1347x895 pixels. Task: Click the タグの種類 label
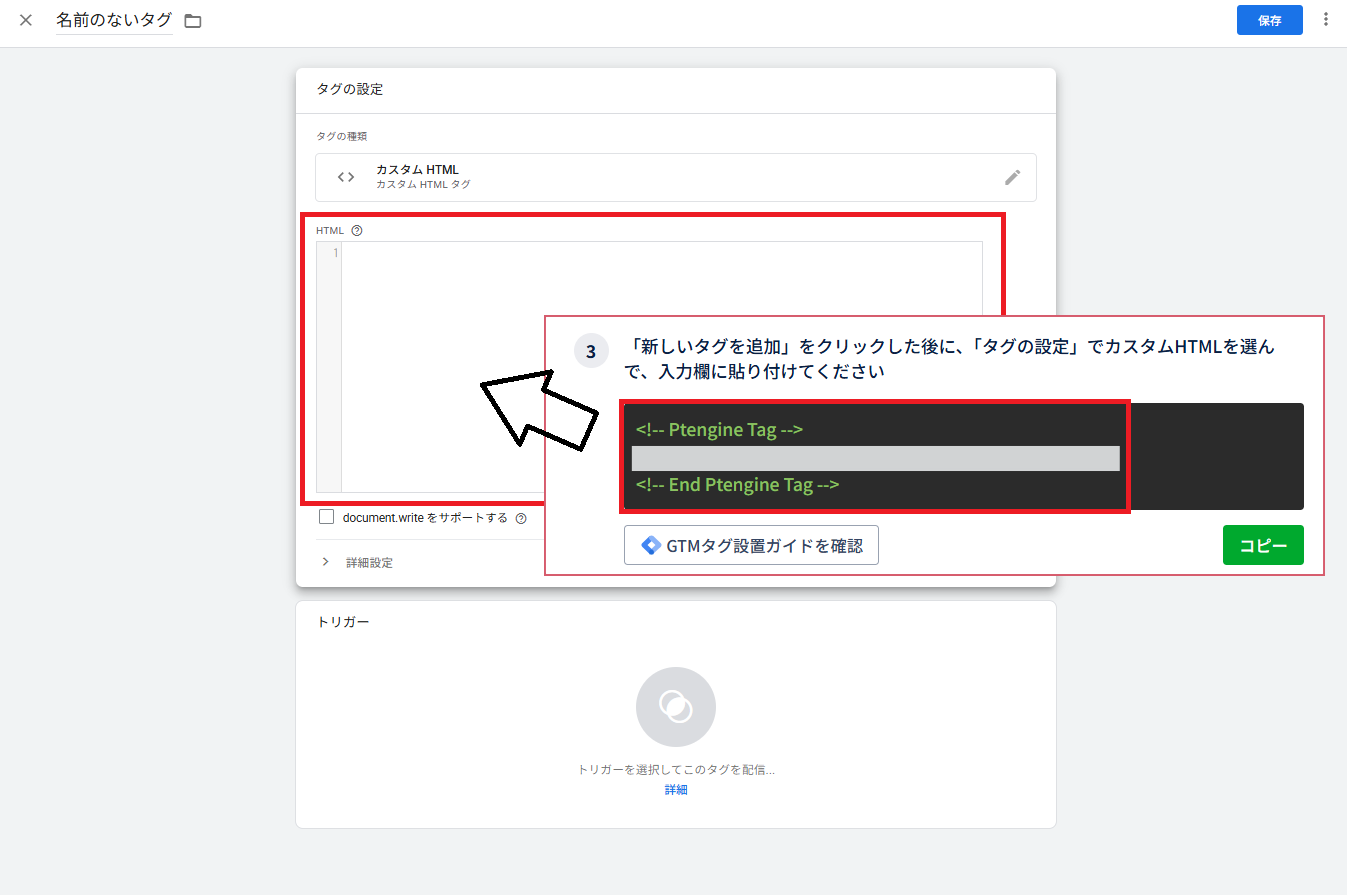click(342, 136)
